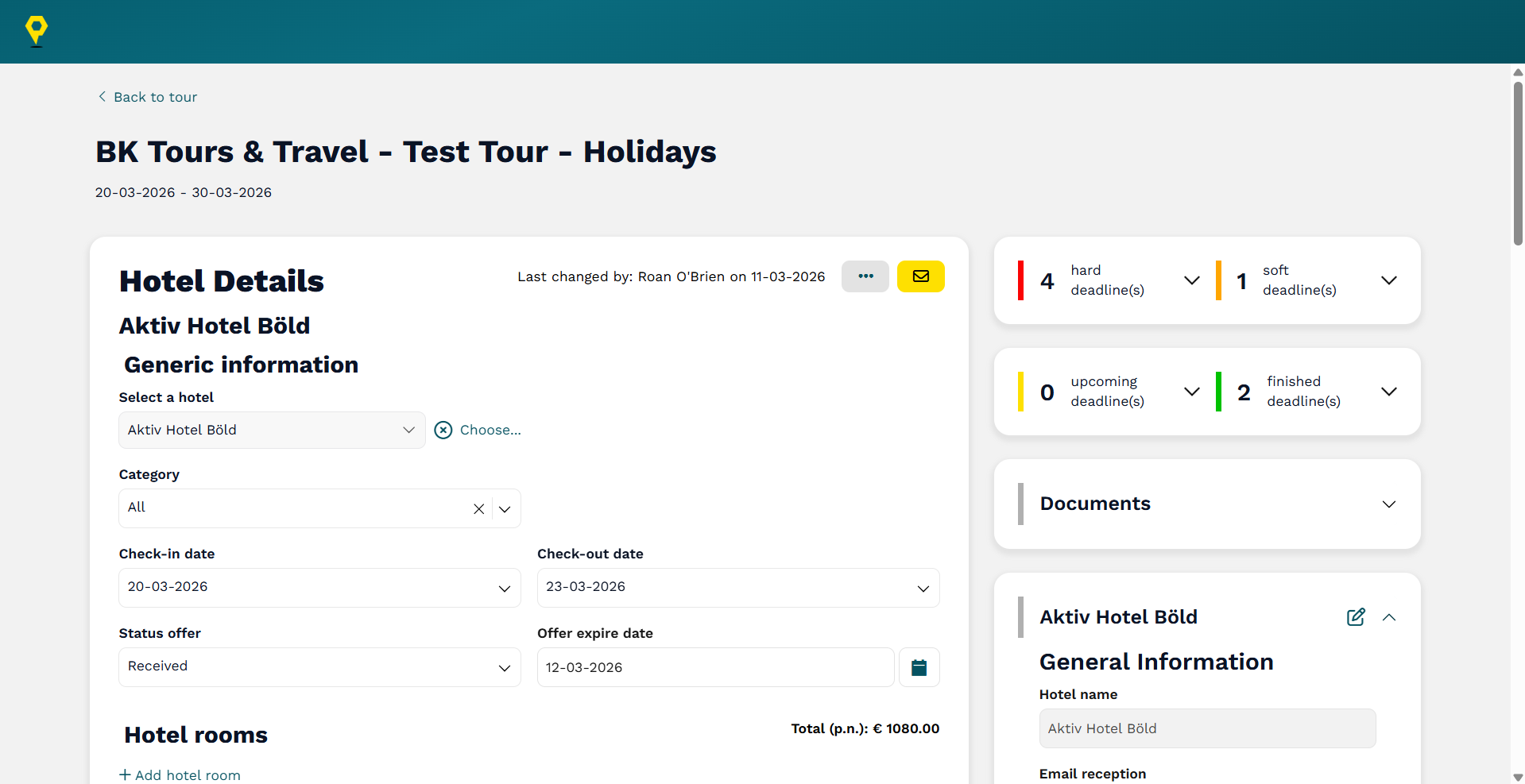Open the Check-in date dropdown
This screenshot has height=784, width=1525.
pyautogui.click(x=319, y=588)
